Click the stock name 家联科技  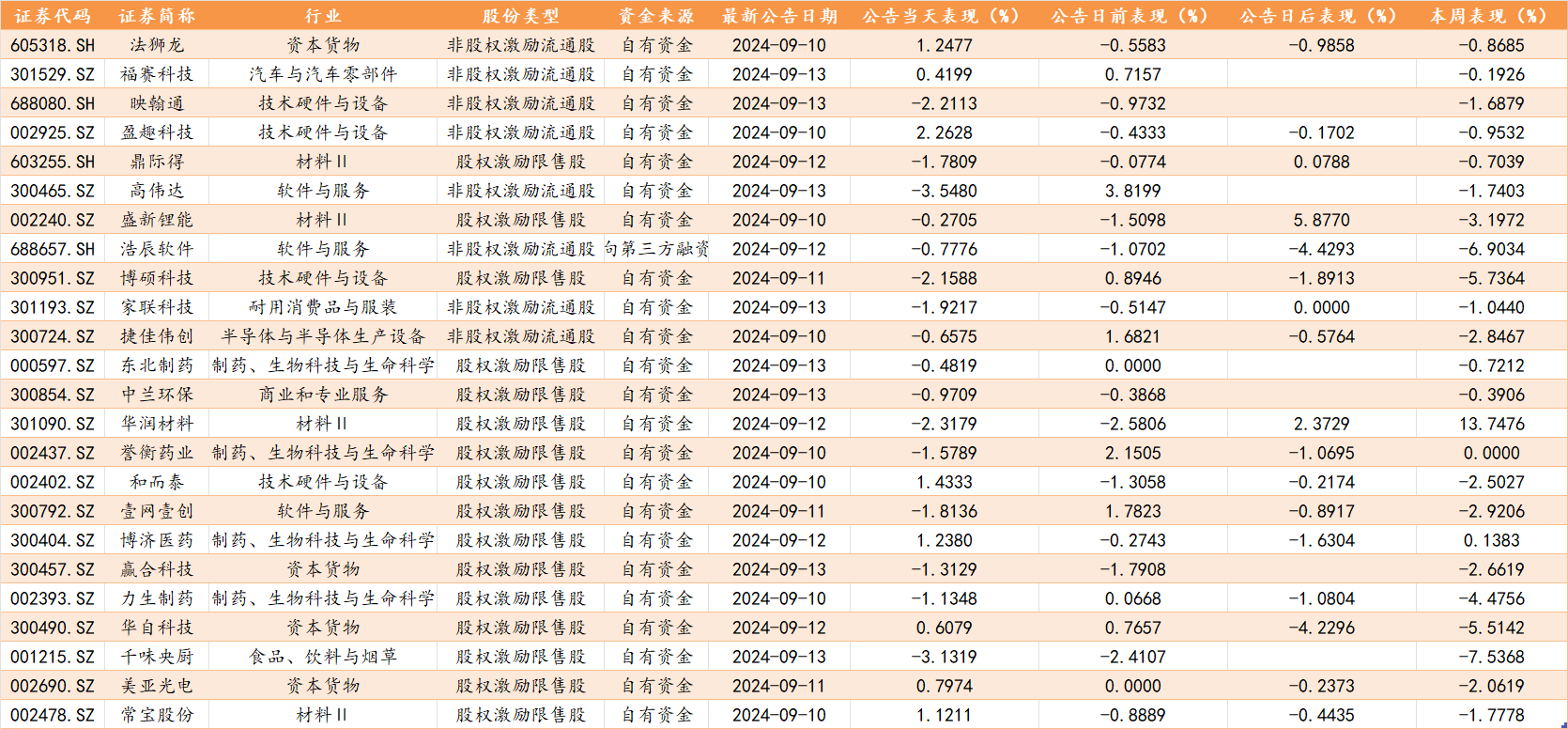(157, 307)
